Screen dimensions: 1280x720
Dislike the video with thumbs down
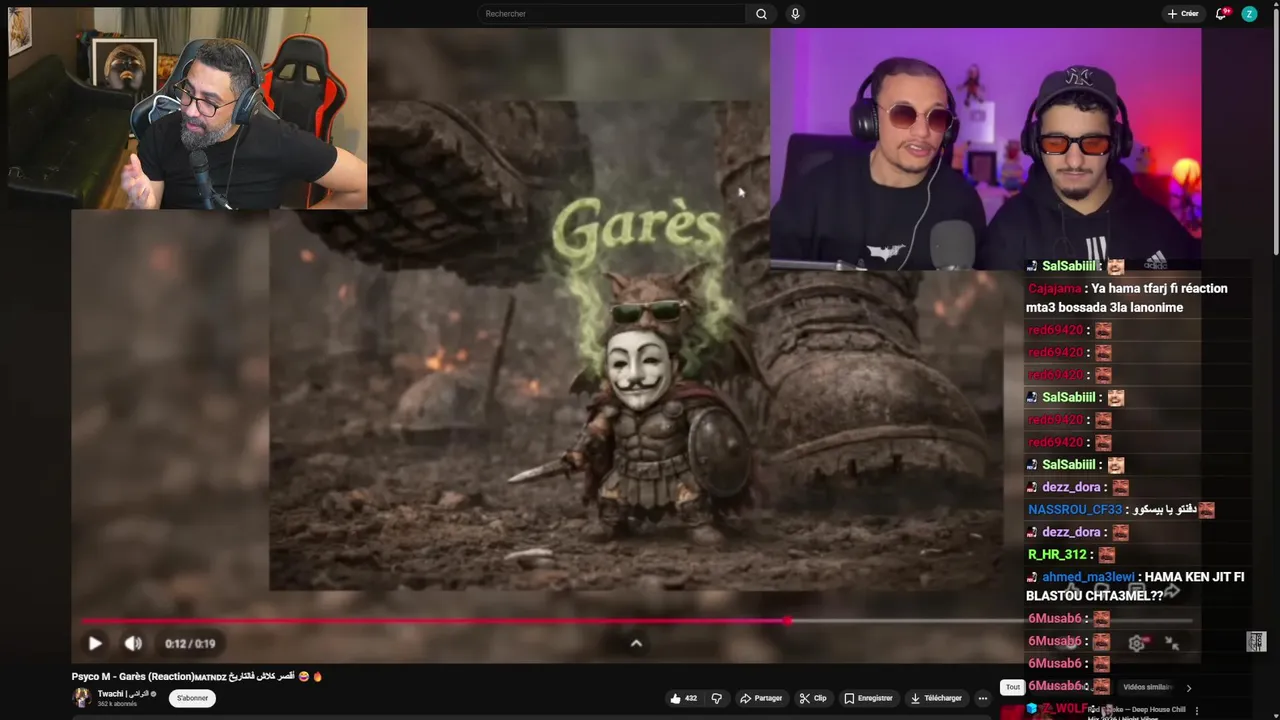tap(716, 698)
